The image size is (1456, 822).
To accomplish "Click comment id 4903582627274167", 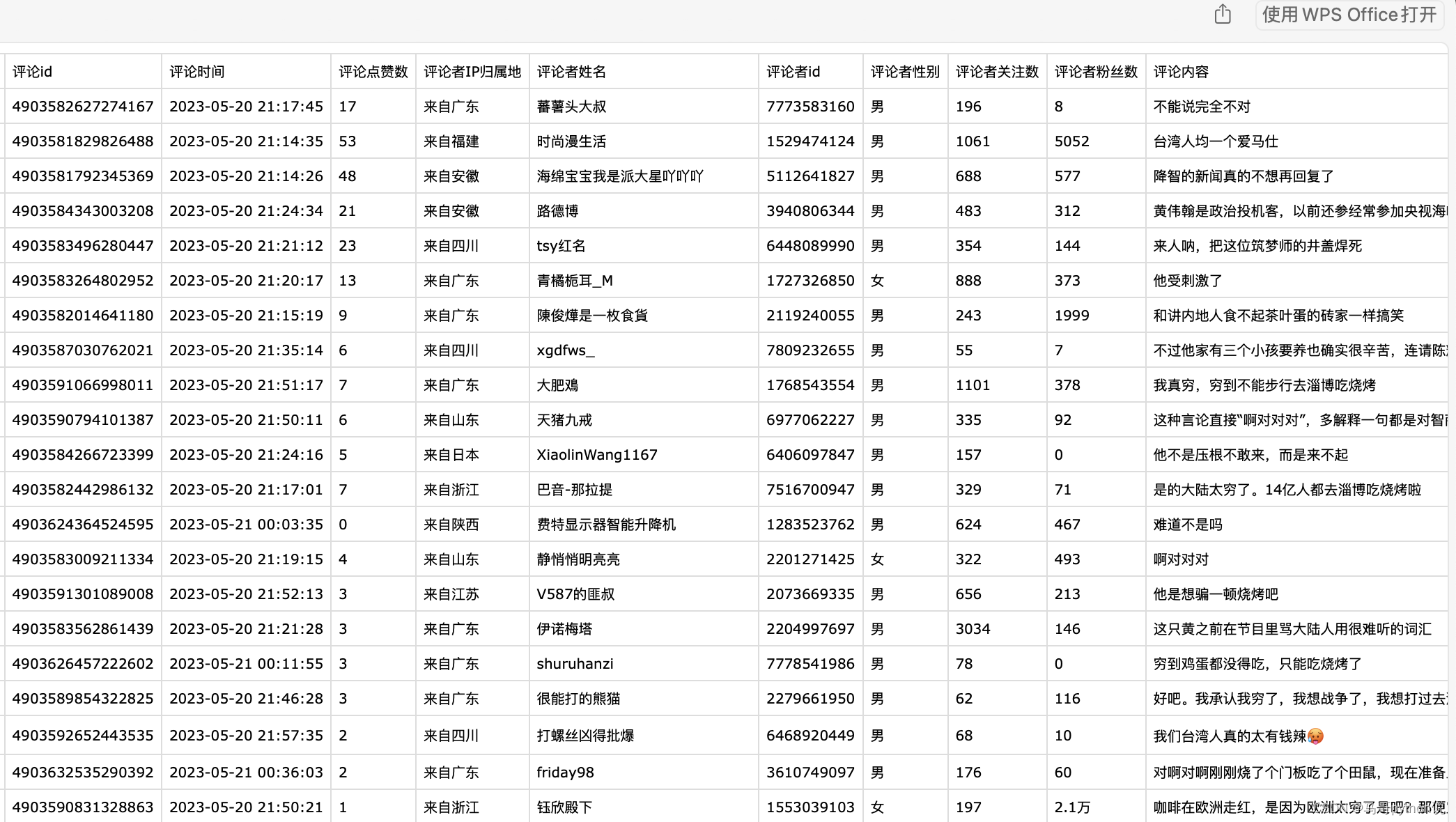I will coord(83,107).
